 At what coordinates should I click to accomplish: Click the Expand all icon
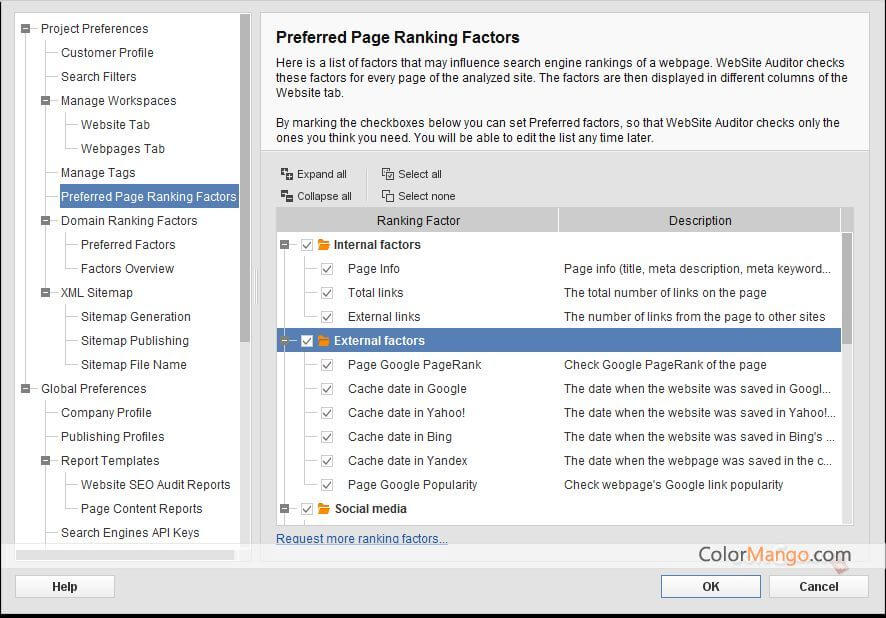pos(287,174)
